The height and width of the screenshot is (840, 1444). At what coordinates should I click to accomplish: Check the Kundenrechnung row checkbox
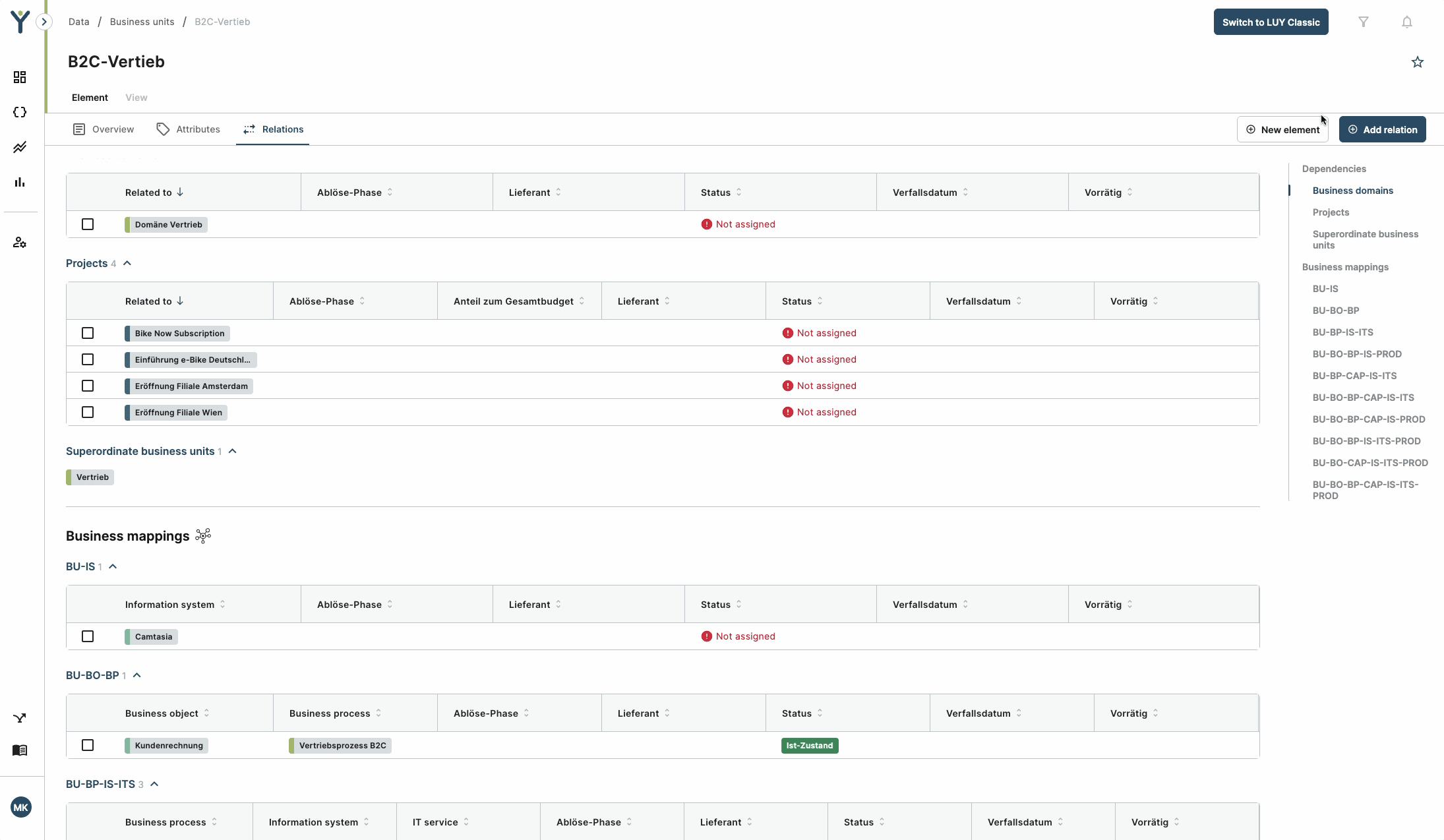click(88, 745)
